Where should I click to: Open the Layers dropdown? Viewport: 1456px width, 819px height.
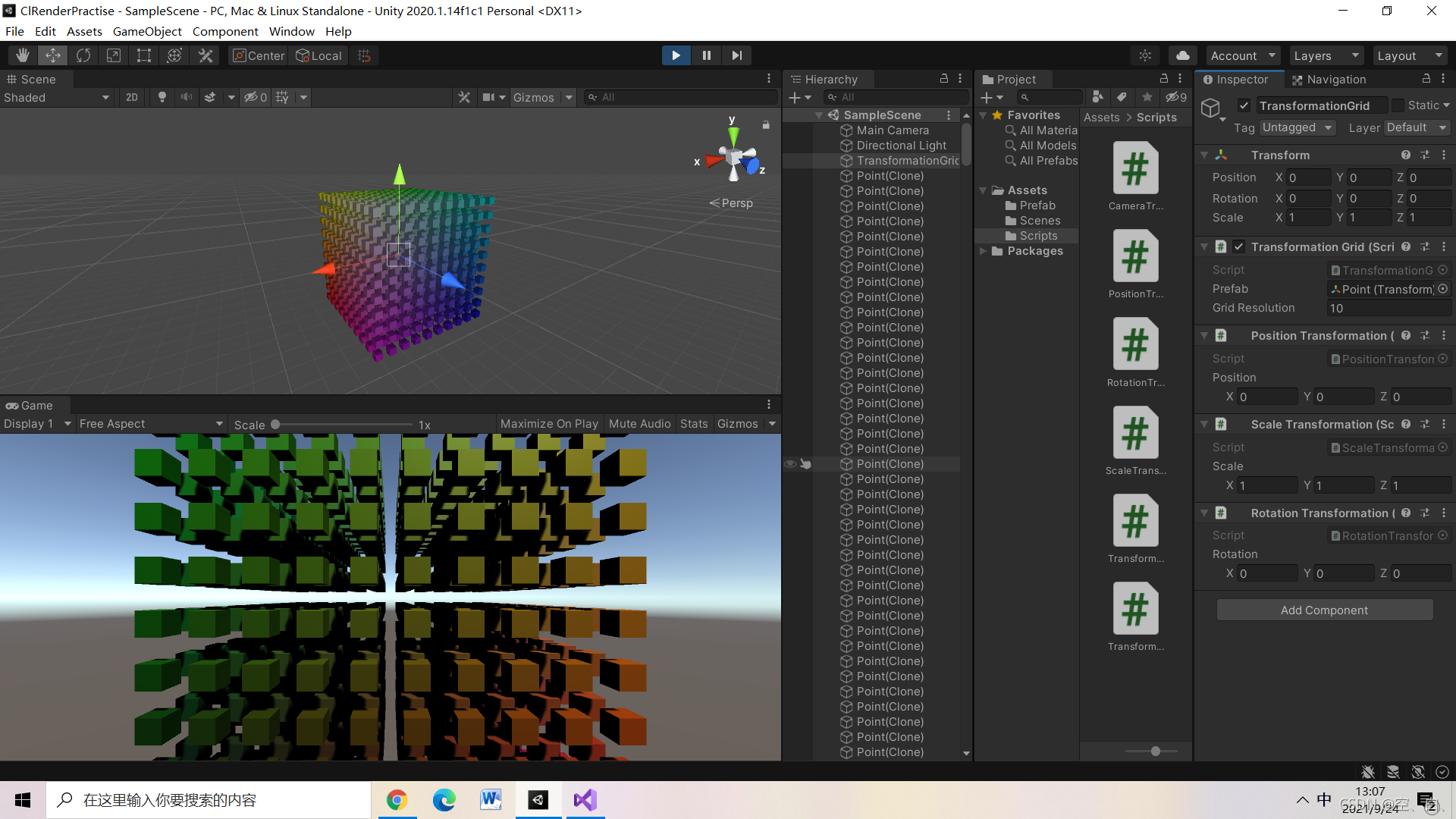pyautogui.click(x=1324, y=55)
